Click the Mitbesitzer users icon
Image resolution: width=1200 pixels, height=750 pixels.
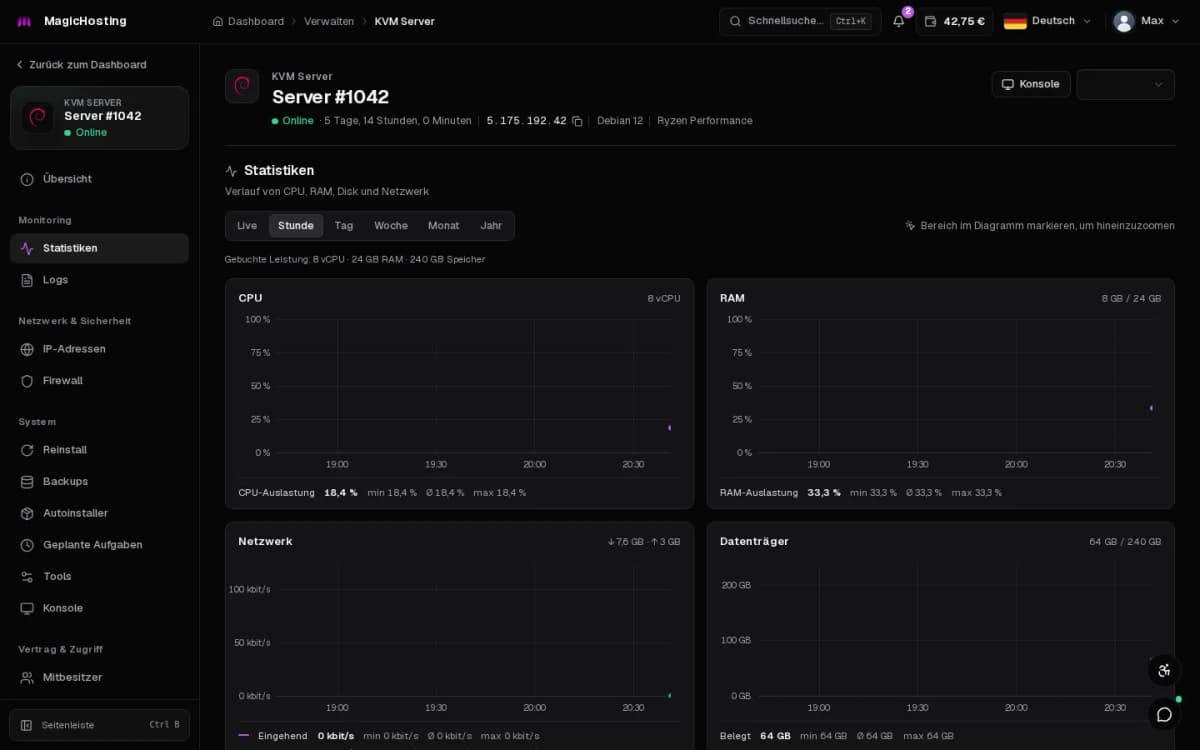click(x=27, y=677)
